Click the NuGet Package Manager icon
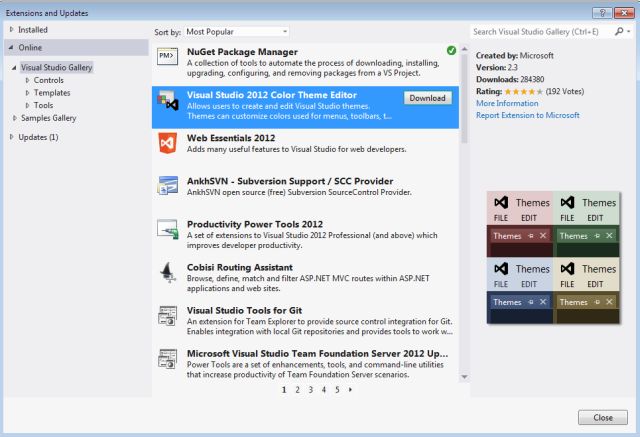Viewport: 640px width, 437px height. point(167,56)
